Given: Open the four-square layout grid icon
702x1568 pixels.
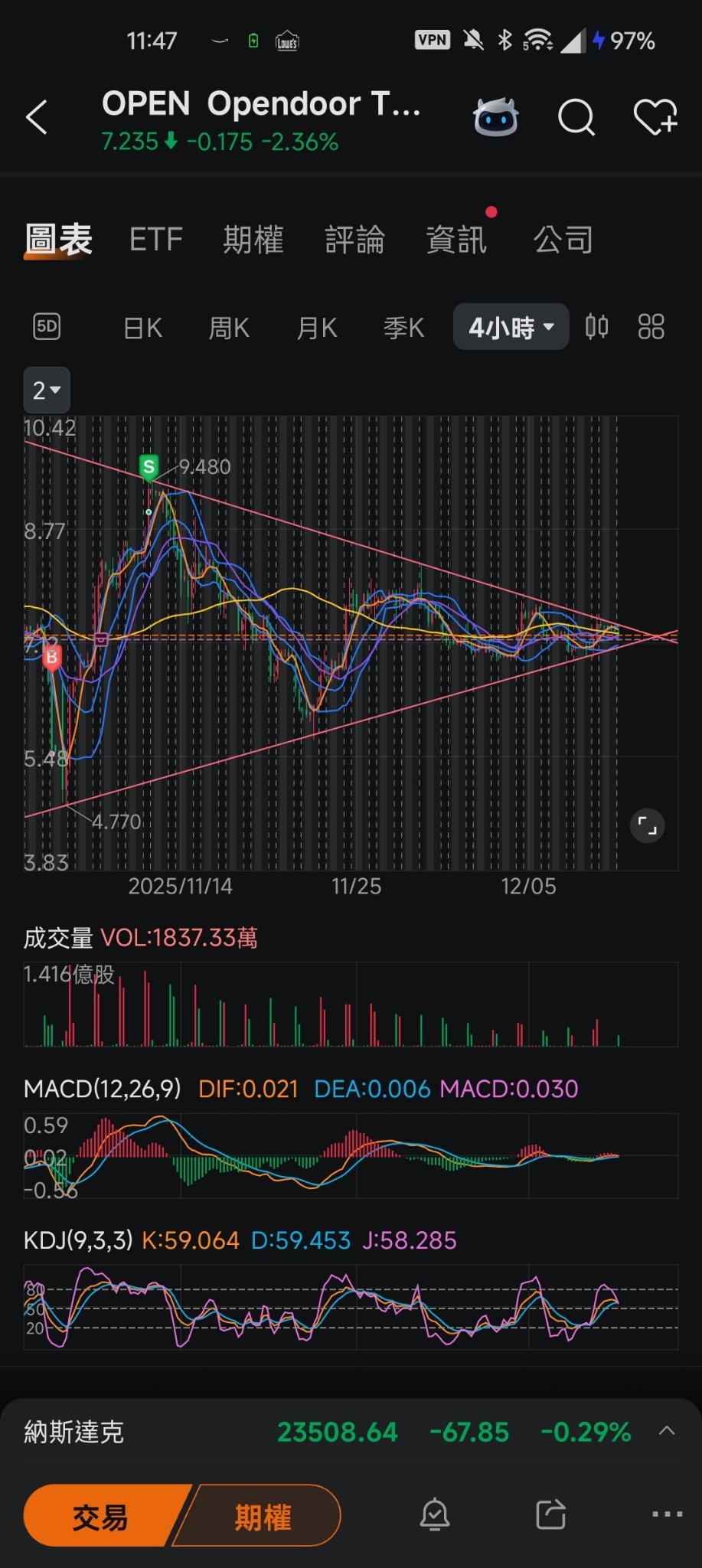Looking at the screenshot, I should tap(651, 327).
